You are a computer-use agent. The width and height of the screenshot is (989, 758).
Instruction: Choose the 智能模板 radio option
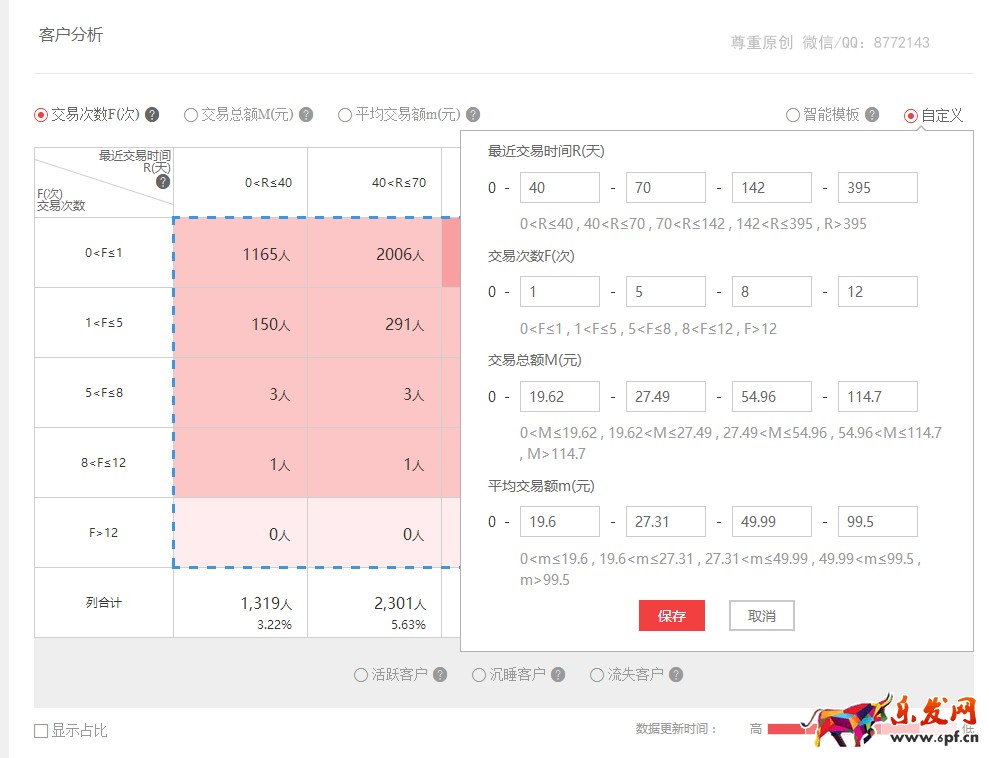[x=793, y=115]
